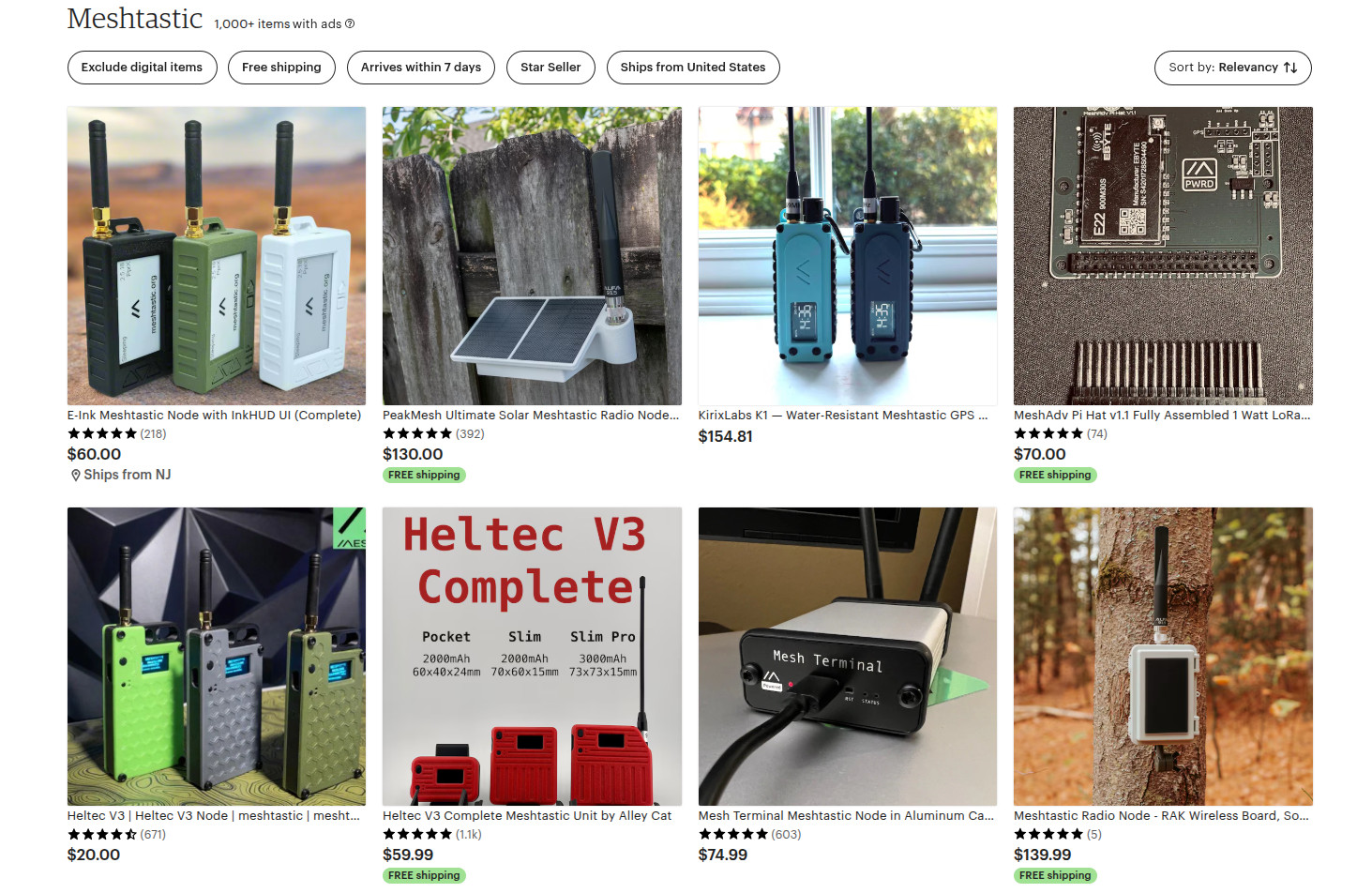The width and height of the screenshot is (1372, 893).
Task: Apply Ships from United States filter
Action: [x=693, y=68]
